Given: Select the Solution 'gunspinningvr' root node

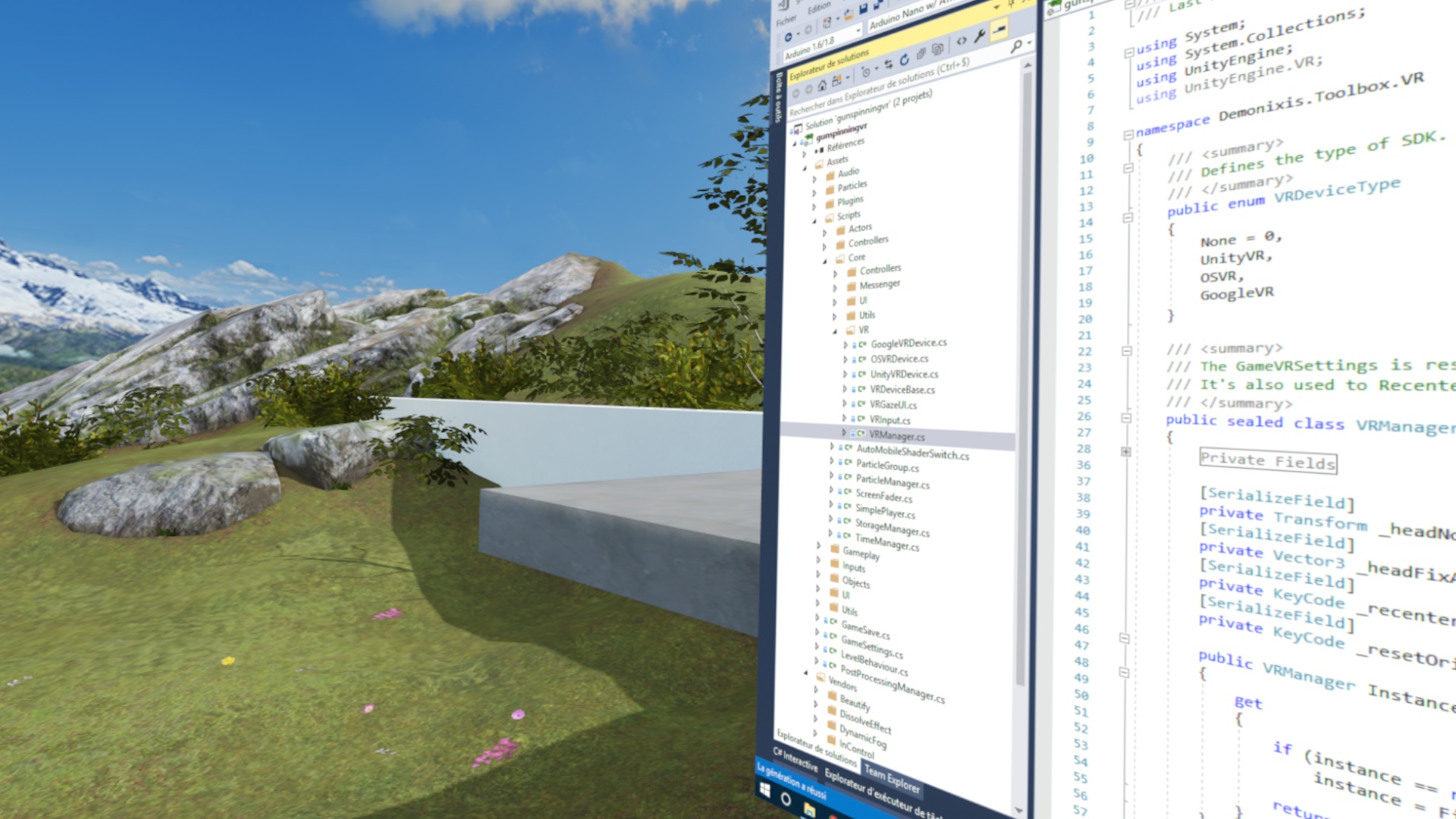Looking at the screenshot, I should tap(868, 111).
